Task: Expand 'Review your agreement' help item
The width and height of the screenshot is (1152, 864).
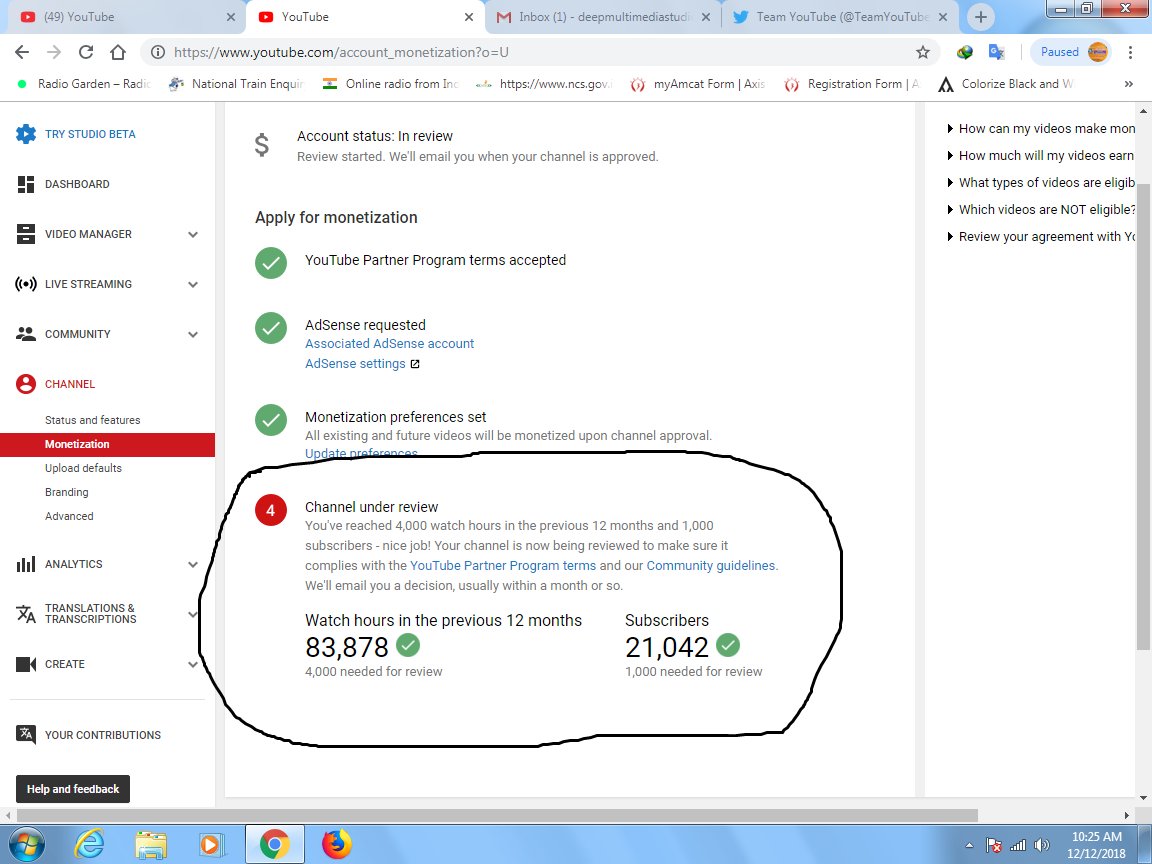Action: [x=1041, y=237]
